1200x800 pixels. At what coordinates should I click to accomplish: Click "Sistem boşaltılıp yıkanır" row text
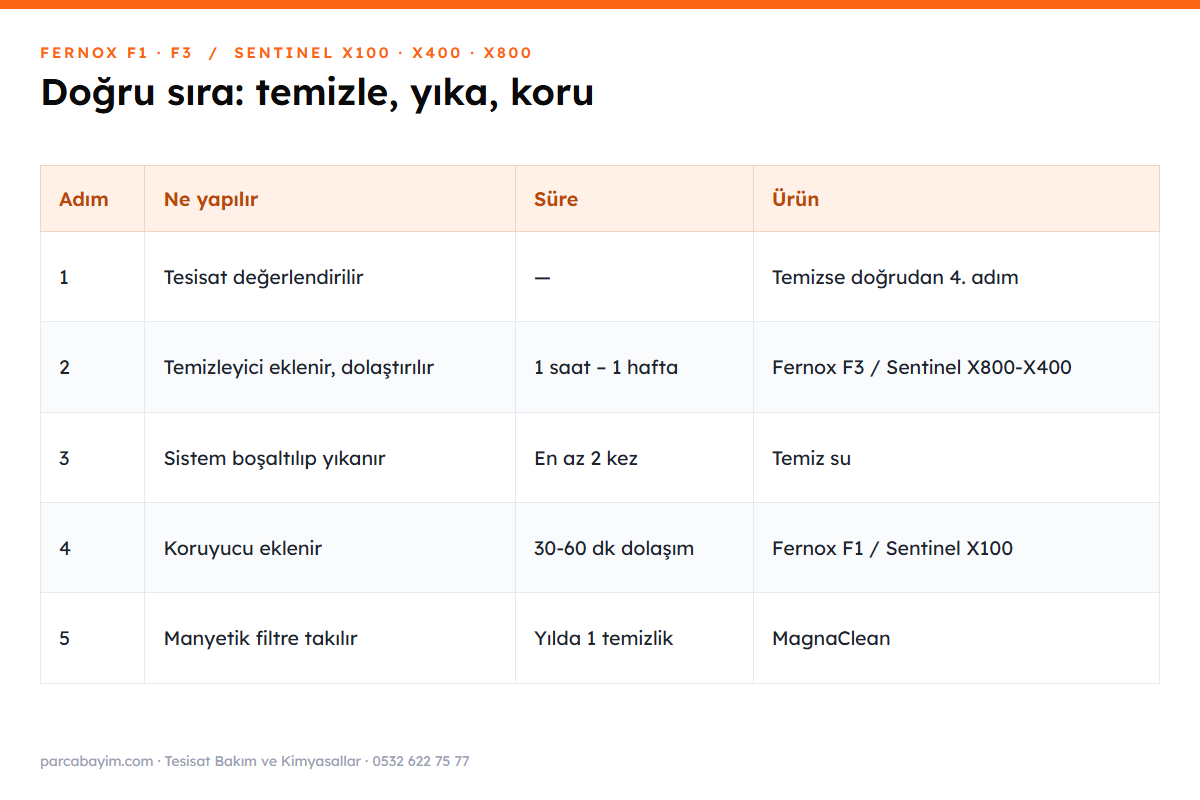point(274,458)
